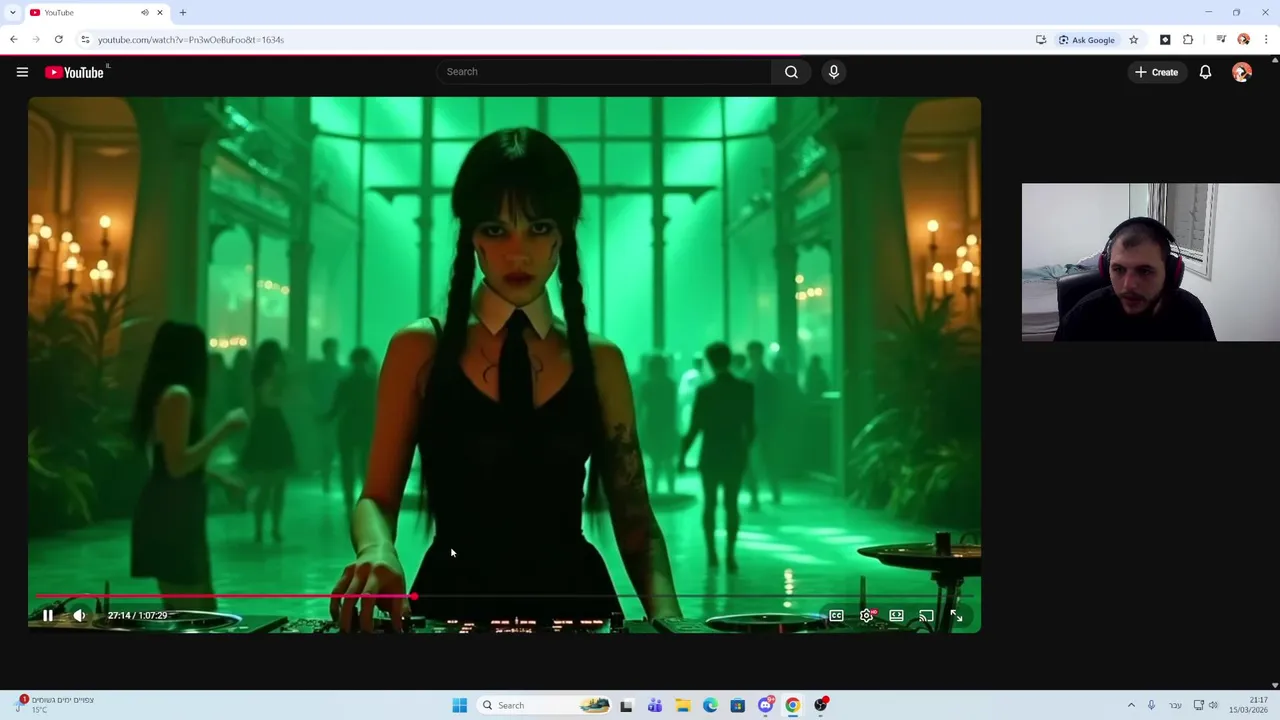Select the YouTube browser tab
The width and height of the screenshot is (1280, 720).
96,13
